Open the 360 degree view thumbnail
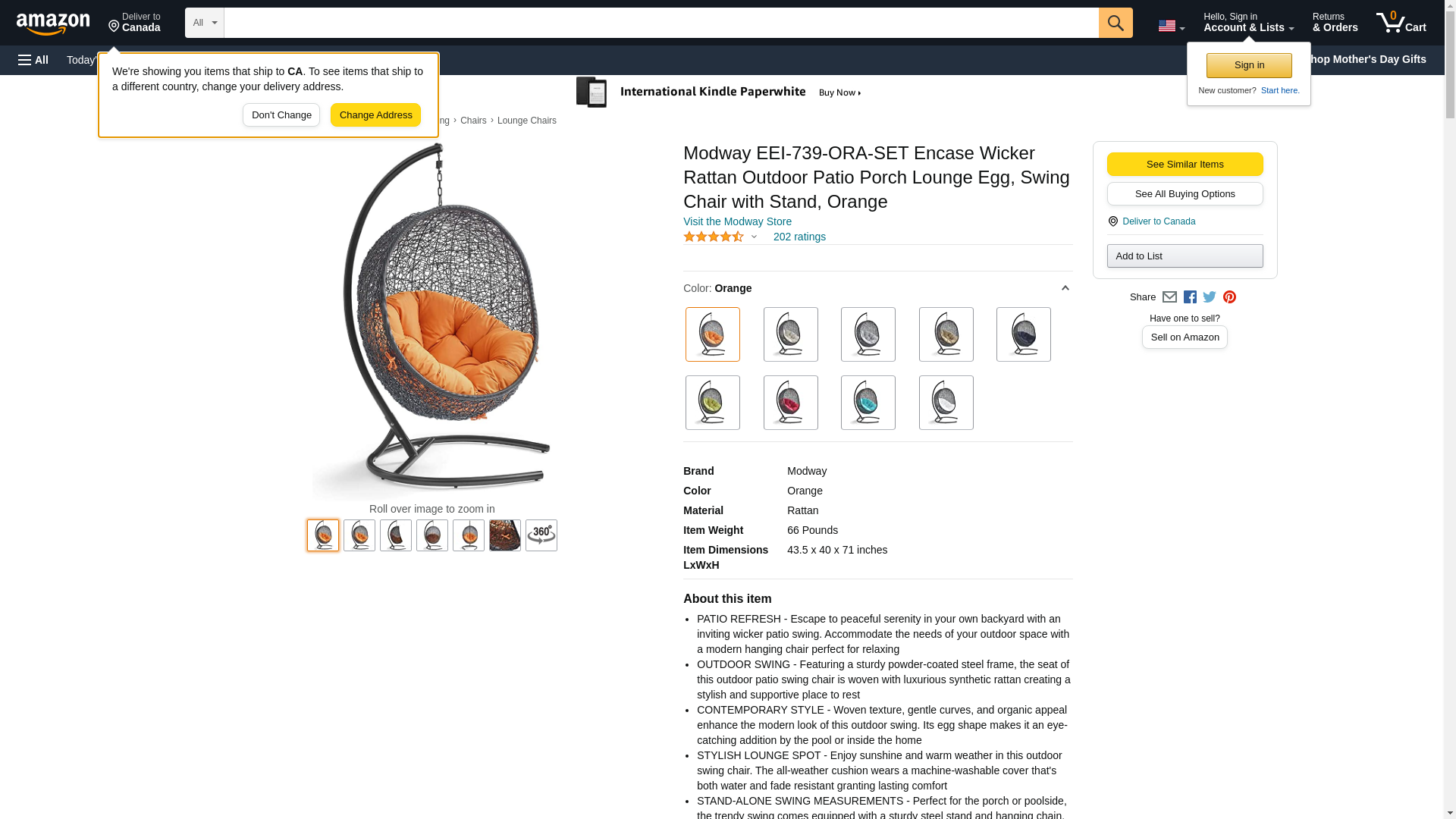The height and width of the screenshot is (819, 1456). tap(541, 535)
